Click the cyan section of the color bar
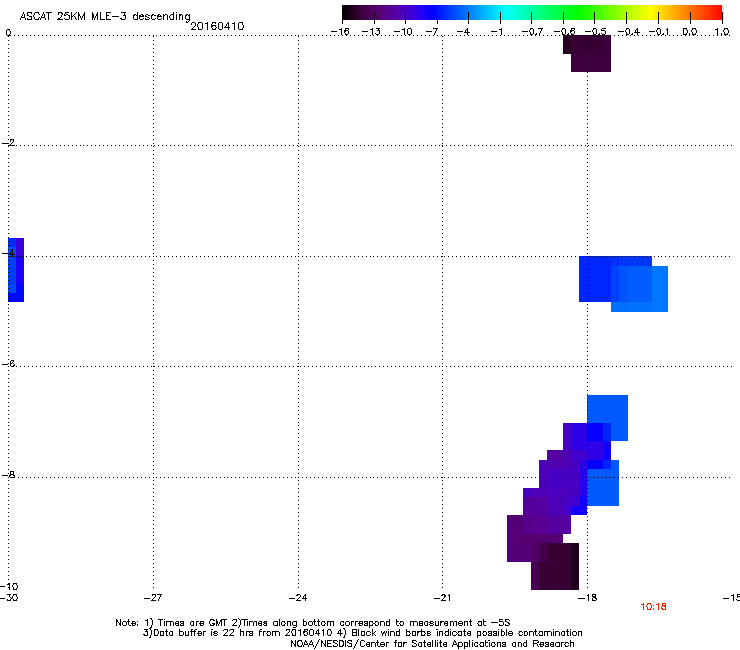 (505, 13)
